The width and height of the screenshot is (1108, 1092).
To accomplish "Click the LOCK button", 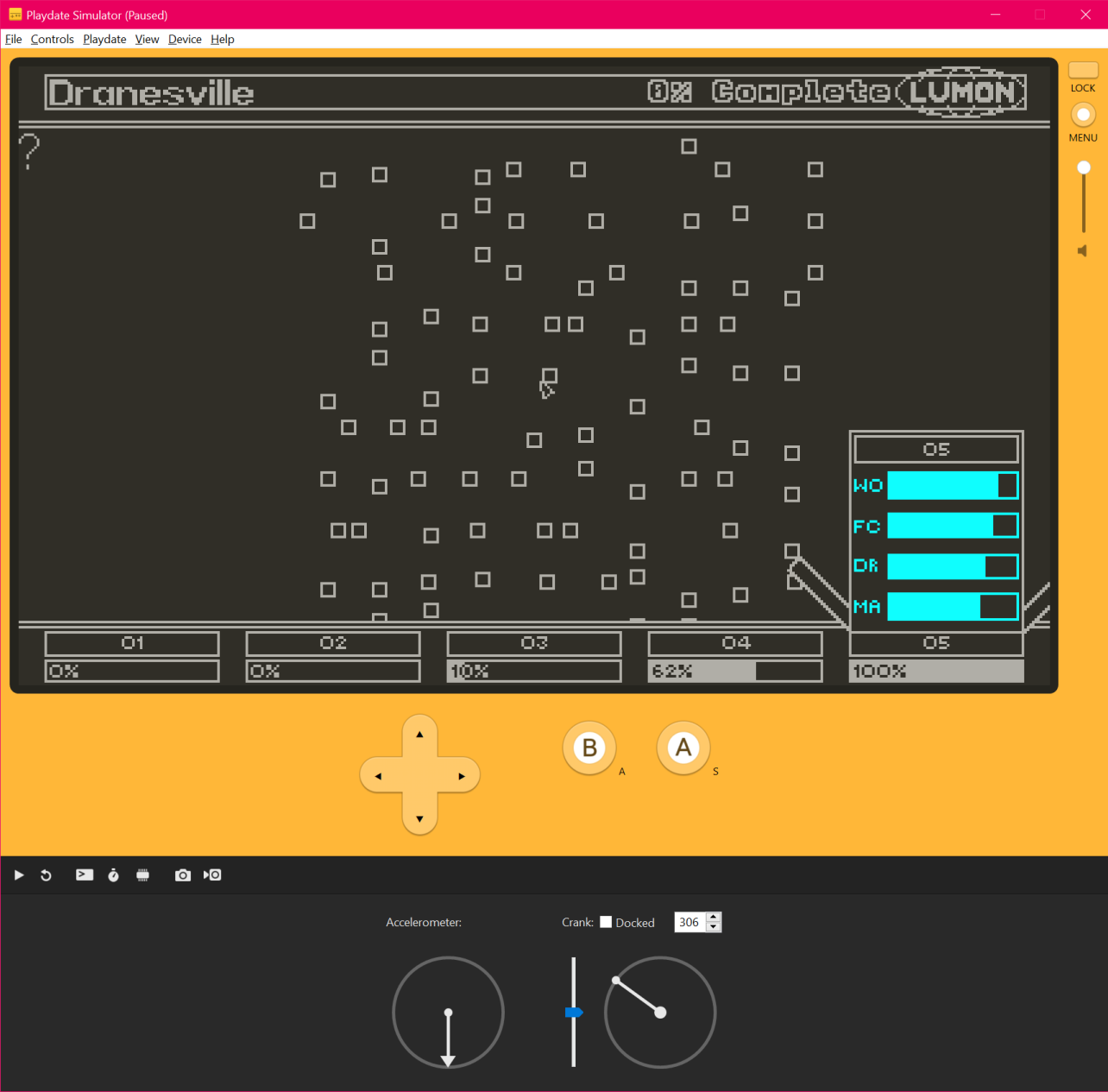I will coord(1083,70).
